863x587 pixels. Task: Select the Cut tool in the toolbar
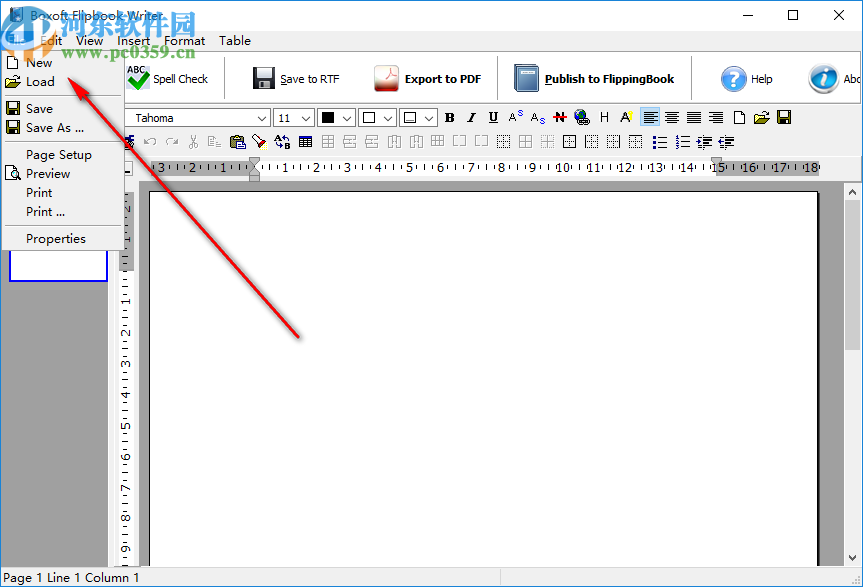coord(193,141)
